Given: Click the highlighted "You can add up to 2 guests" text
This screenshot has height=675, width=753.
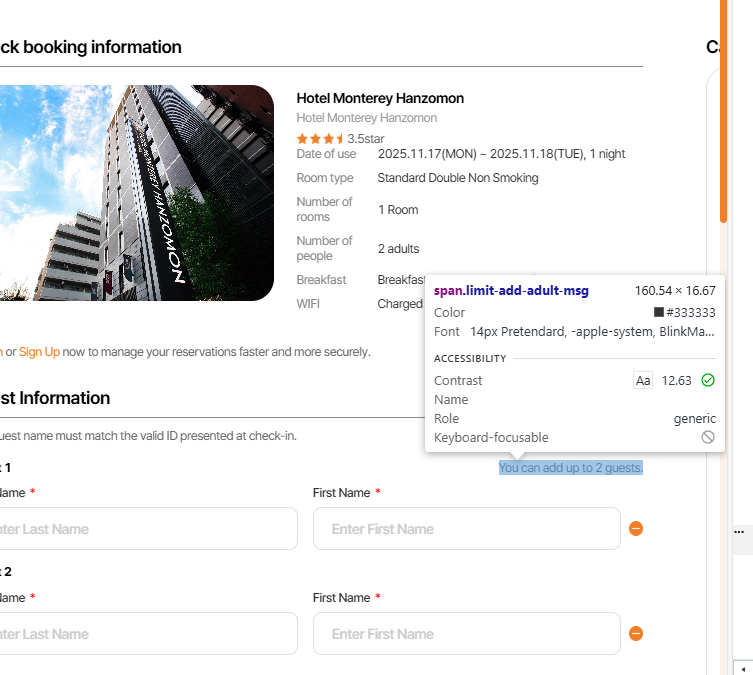Looking at the screenshot, I should pyautogui.click(x=571, y=468).
